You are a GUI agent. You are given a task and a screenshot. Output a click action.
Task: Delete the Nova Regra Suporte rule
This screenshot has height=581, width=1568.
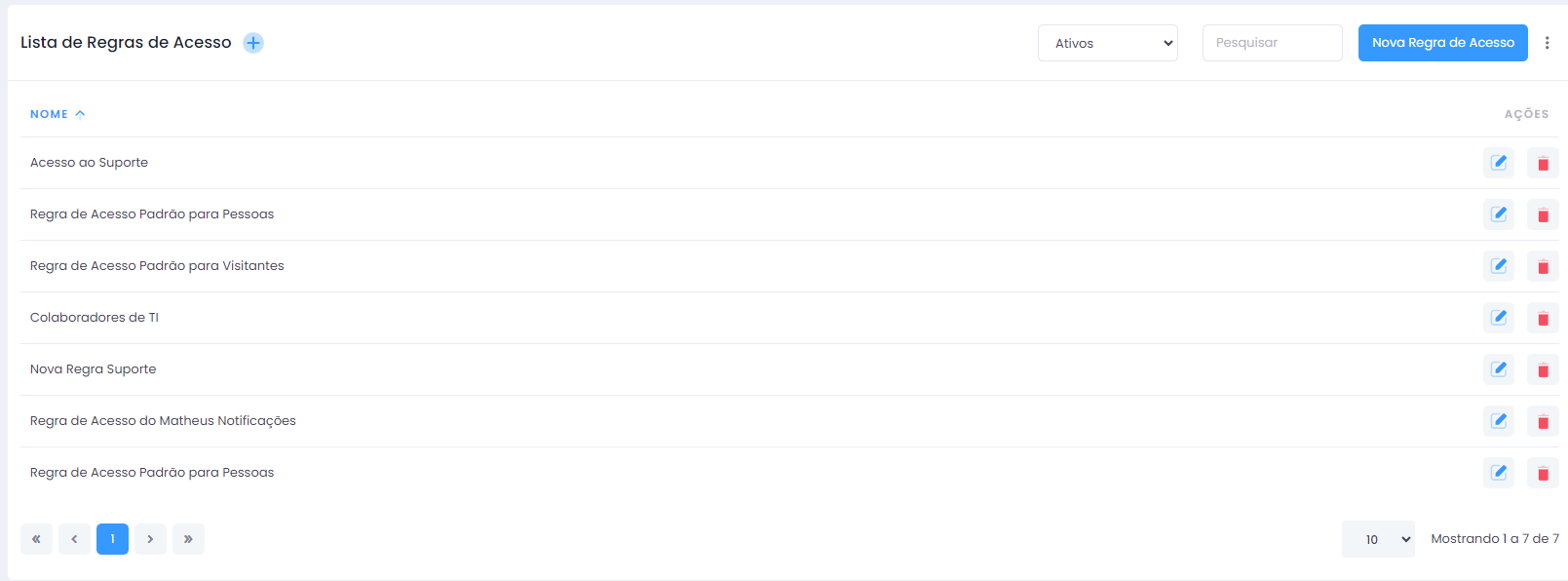pyautogui.click(x=1543, y=369)
